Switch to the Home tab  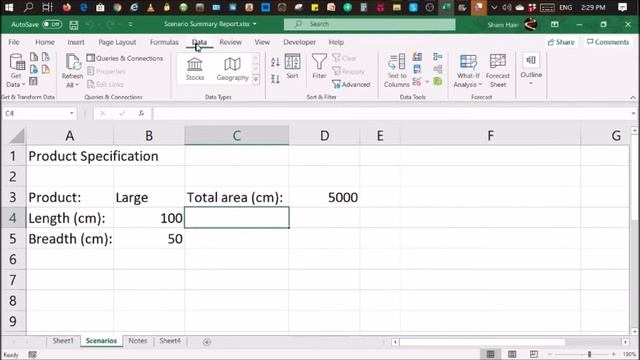[45, 42]
